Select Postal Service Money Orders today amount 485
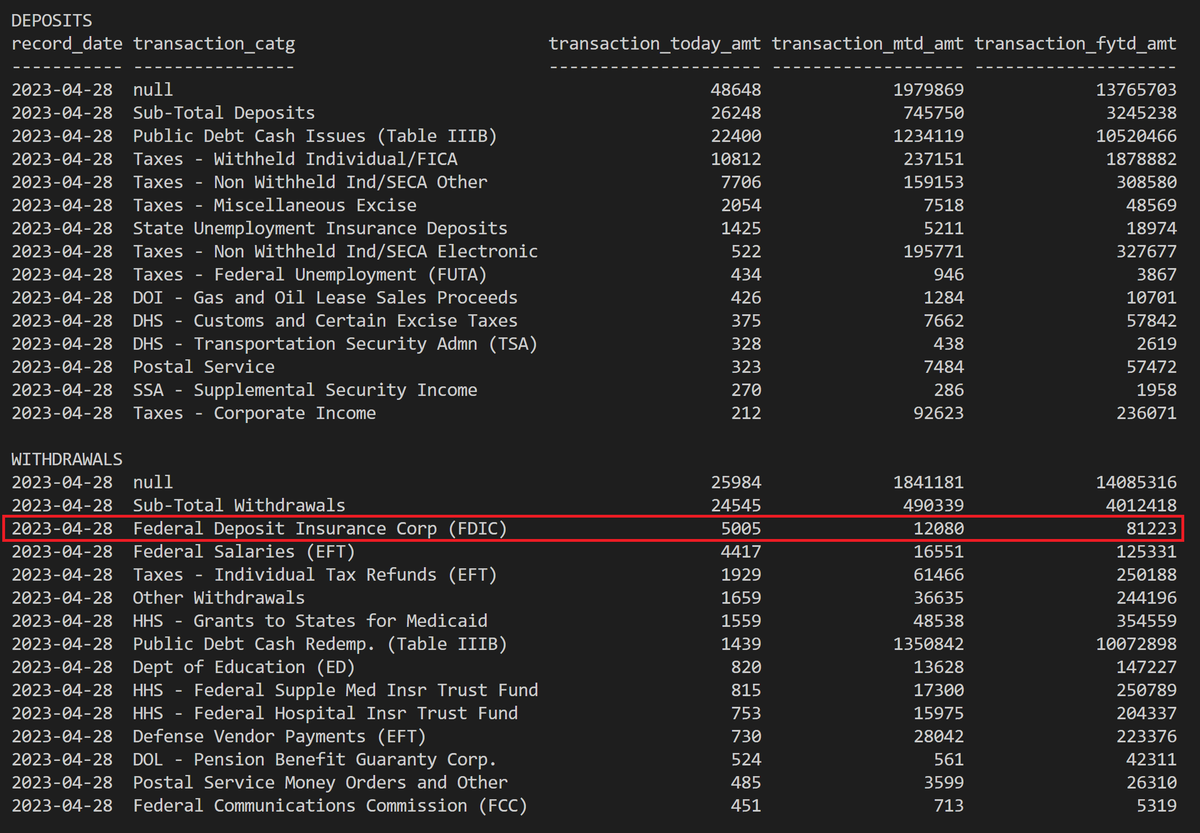This screenshot has height=833, width=1200. point(746,781)
